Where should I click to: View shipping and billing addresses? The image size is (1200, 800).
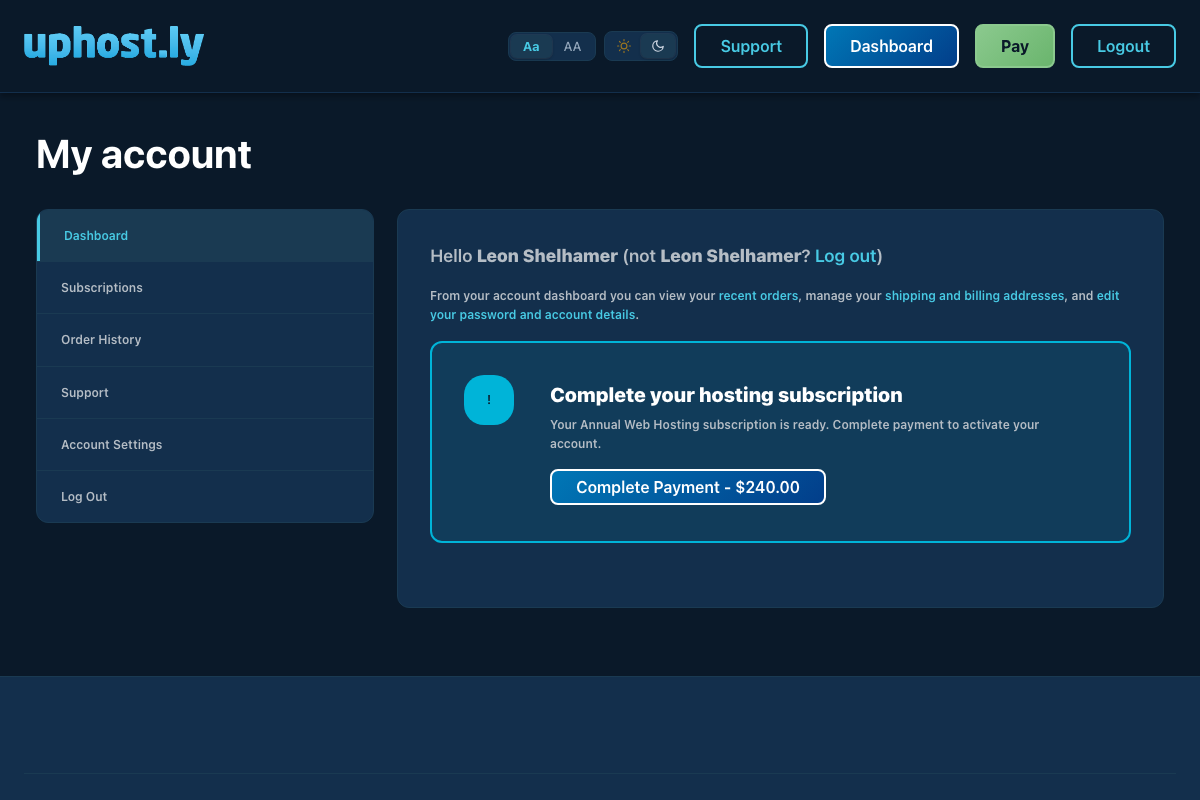click(974, 295)
